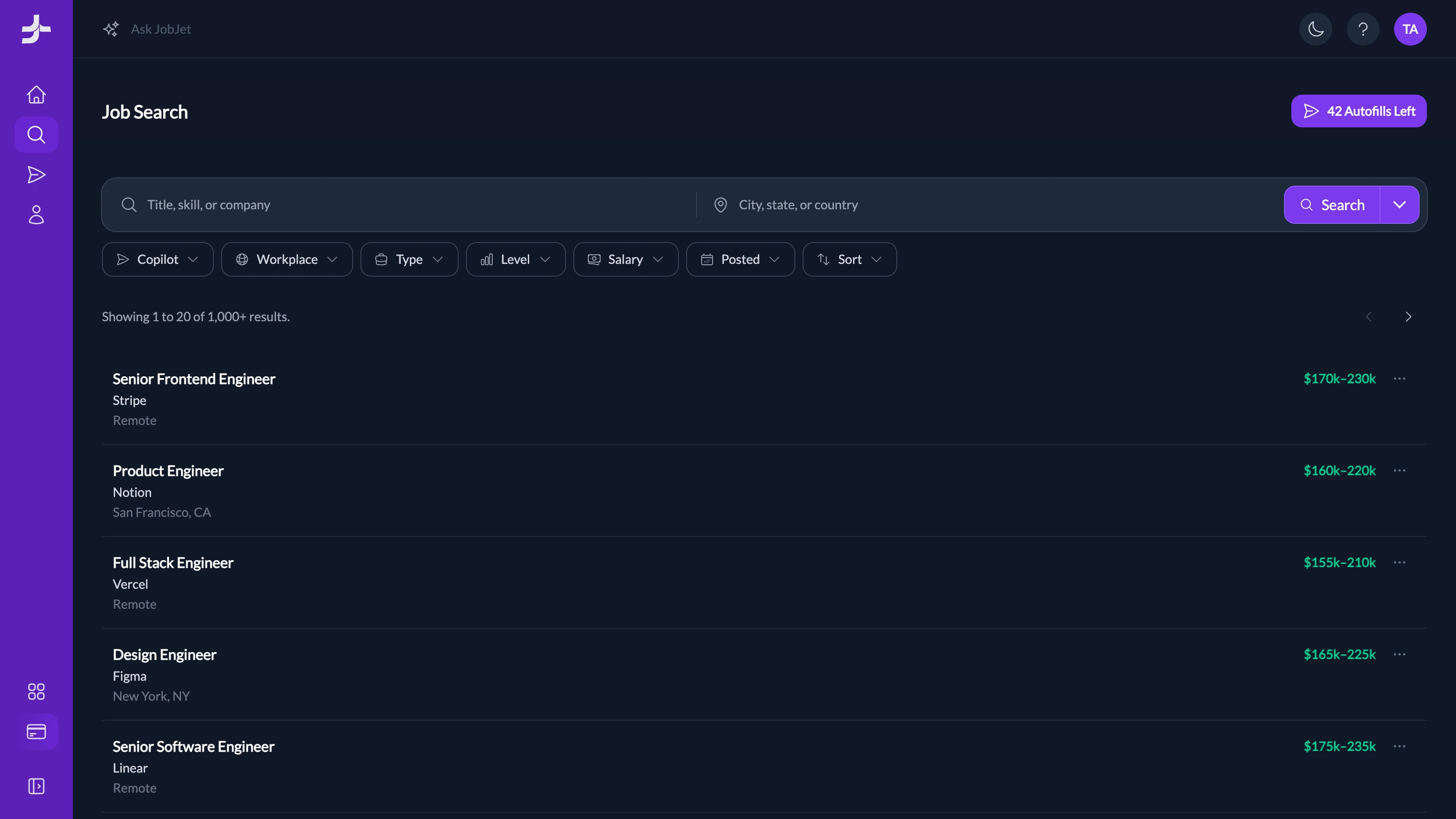Open the Applications paper-plane sidebar icon
Screen dimensions: 1456x819
pos(36,175)
